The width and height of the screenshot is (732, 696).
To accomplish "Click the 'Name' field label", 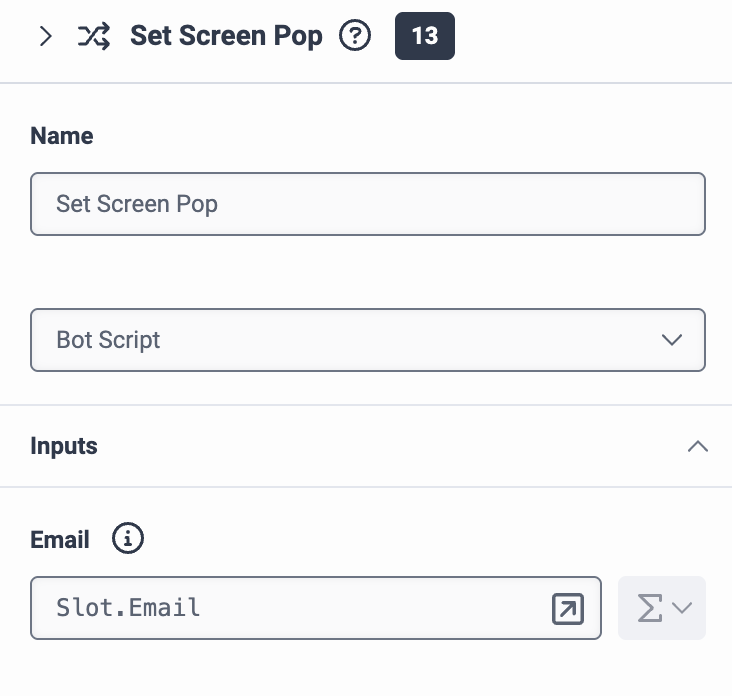I will pyautogui.click(x=62, y=136).
